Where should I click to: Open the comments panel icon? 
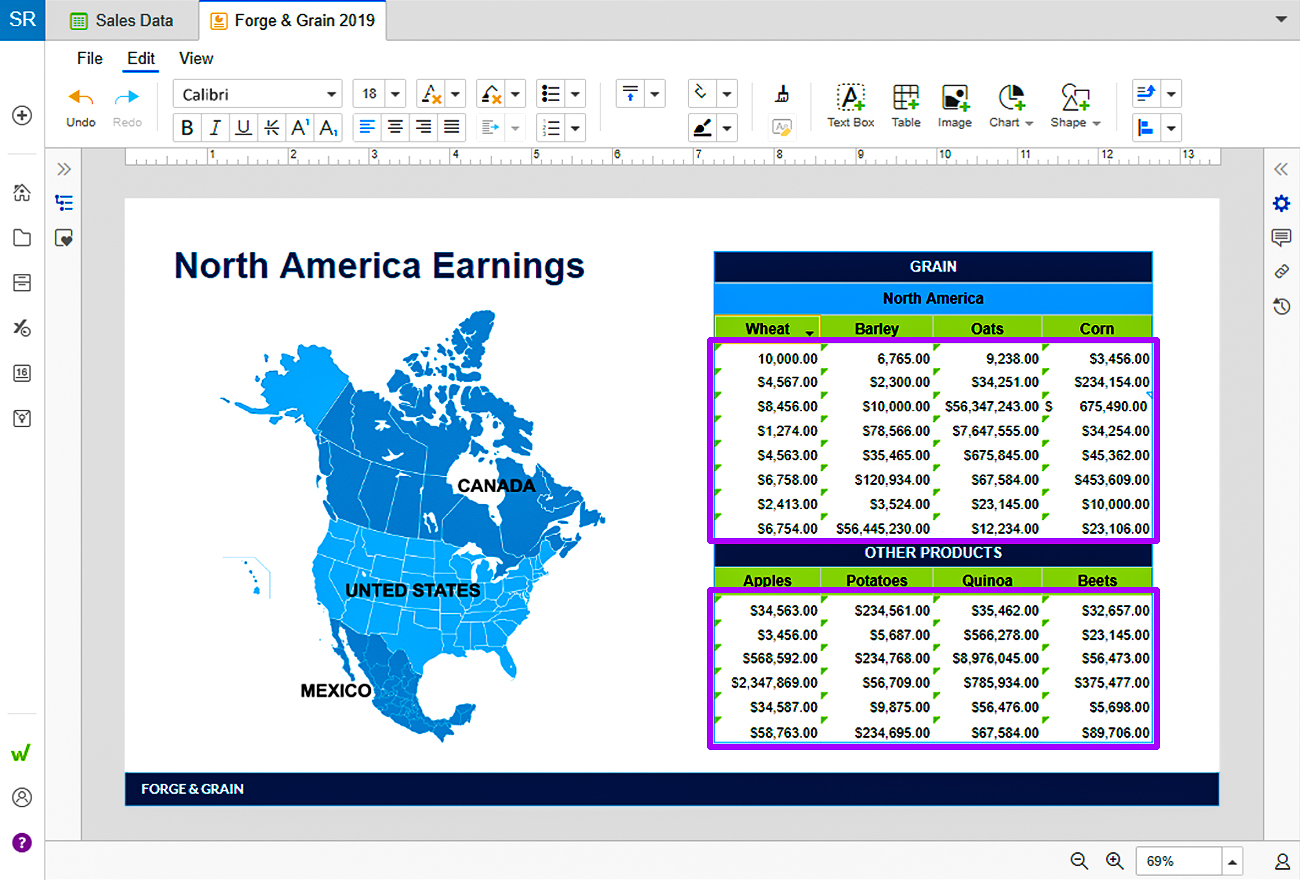1281,238
